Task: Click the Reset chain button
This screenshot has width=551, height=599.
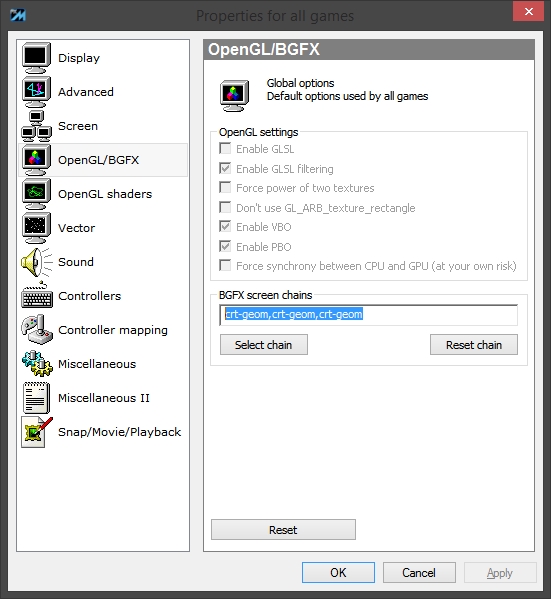Action: pos(474,345)
